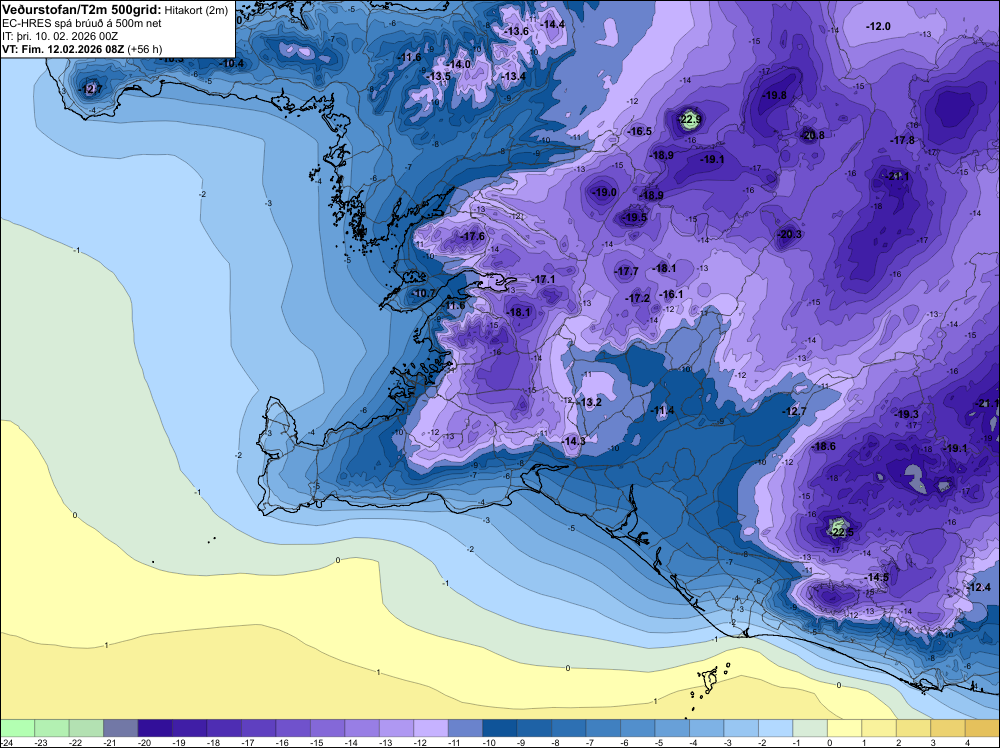Select the -20.3 temperature label
The width and height of the screenshot is (1000, 748).
tap(790, 234)
